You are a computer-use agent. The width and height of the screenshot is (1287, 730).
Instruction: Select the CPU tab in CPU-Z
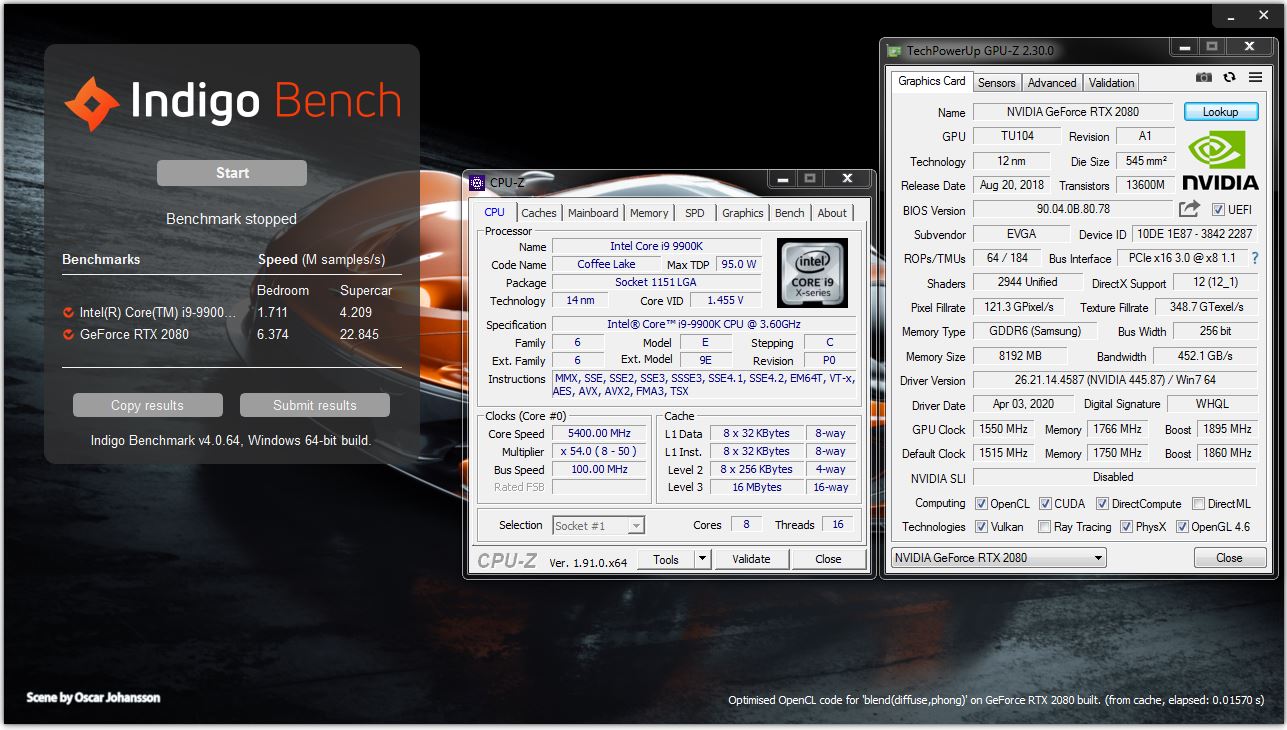495,212
